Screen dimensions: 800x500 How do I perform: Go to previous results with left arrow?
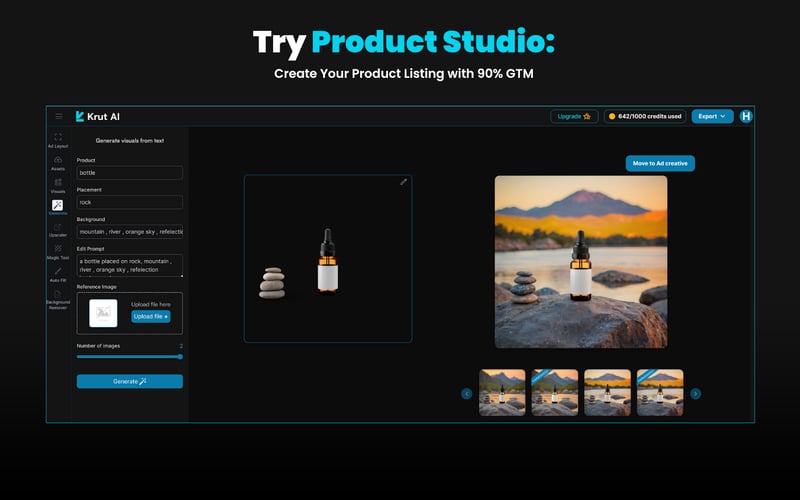coord(466,393)
